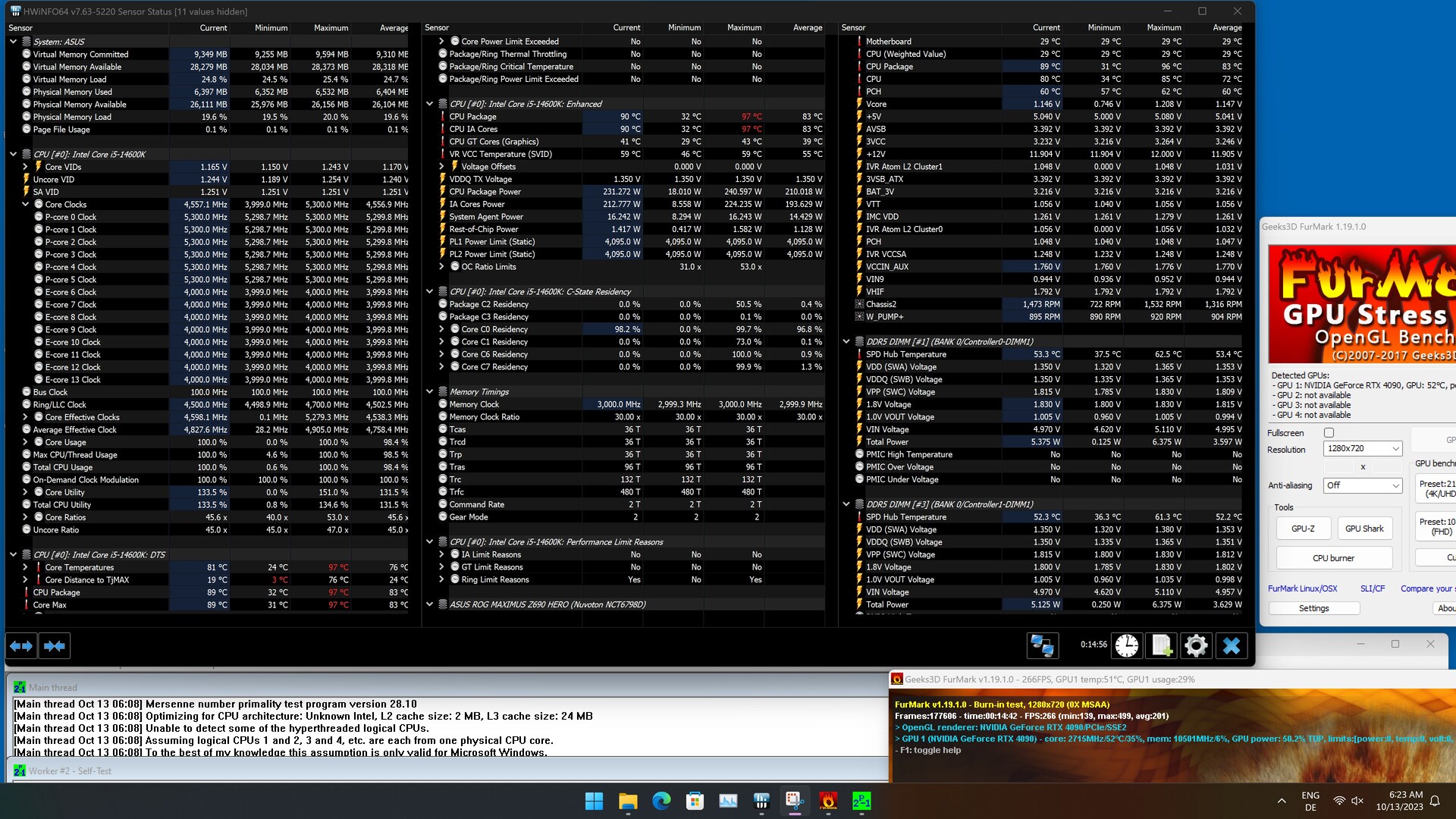Select the Package/Ring Thermal Throttling row

click(632, 55)
